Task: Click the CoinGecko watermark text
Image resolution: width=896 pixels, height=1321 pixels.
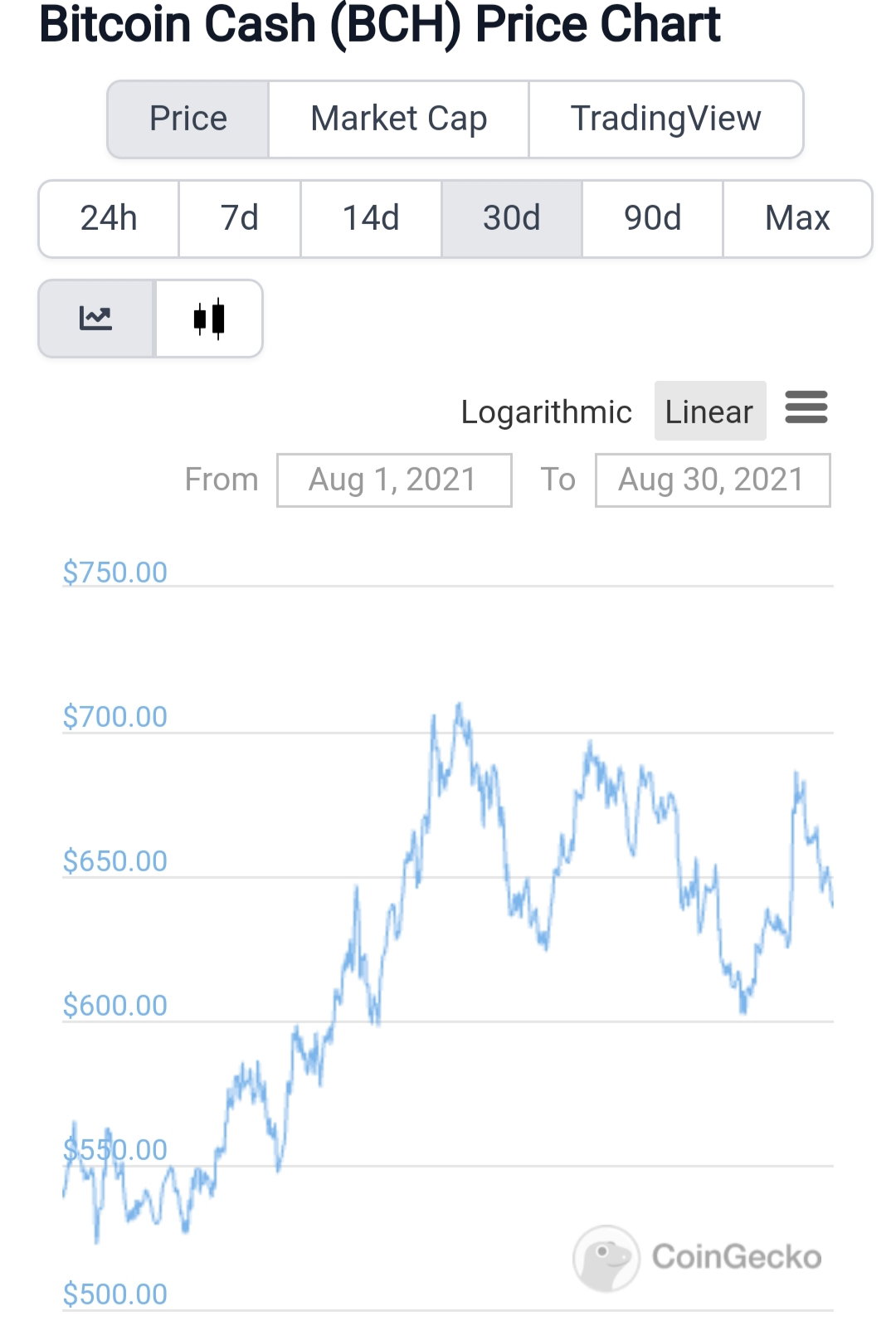Action: tap(737, 1257)
